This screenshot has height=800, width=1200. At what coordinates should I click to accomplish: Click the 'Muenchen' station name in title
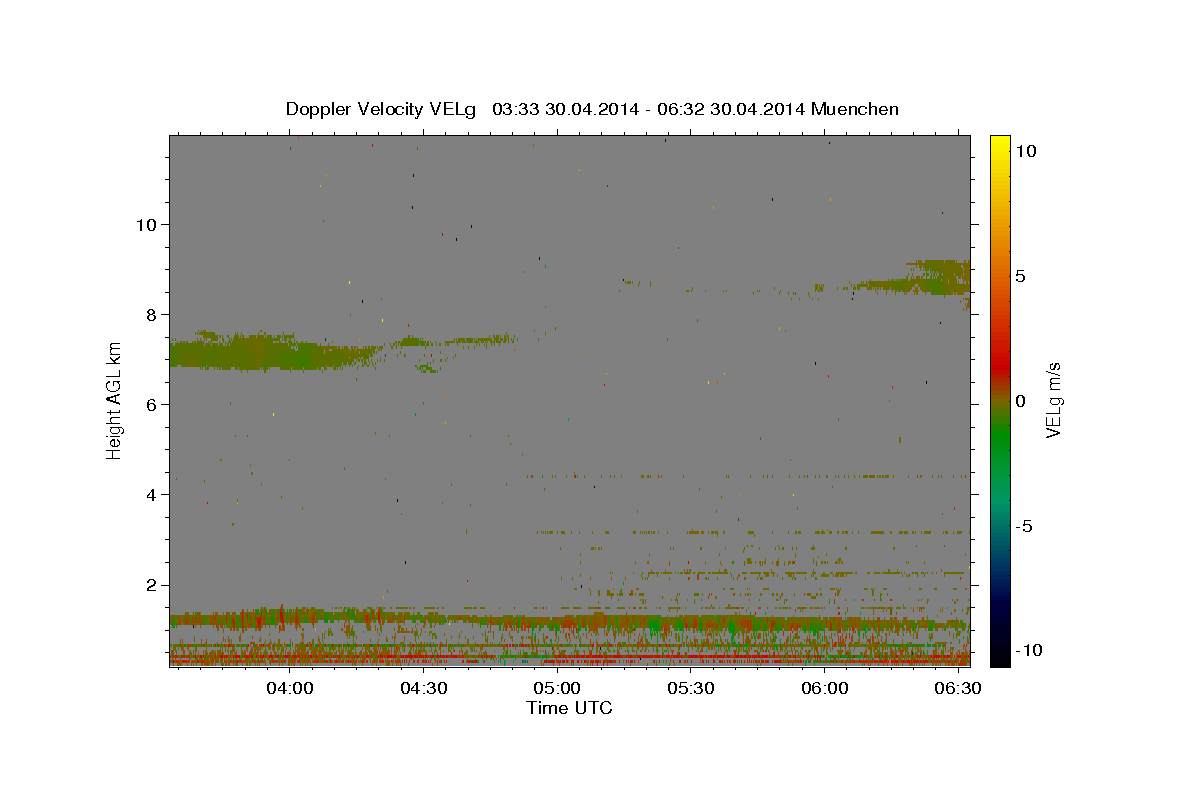tap(855, 109)
